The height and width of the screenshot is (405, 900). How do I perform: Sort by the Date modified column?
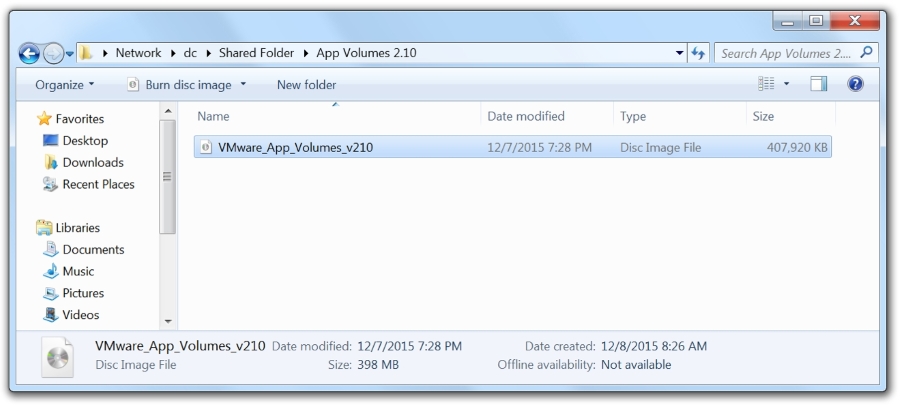(526, 116)
